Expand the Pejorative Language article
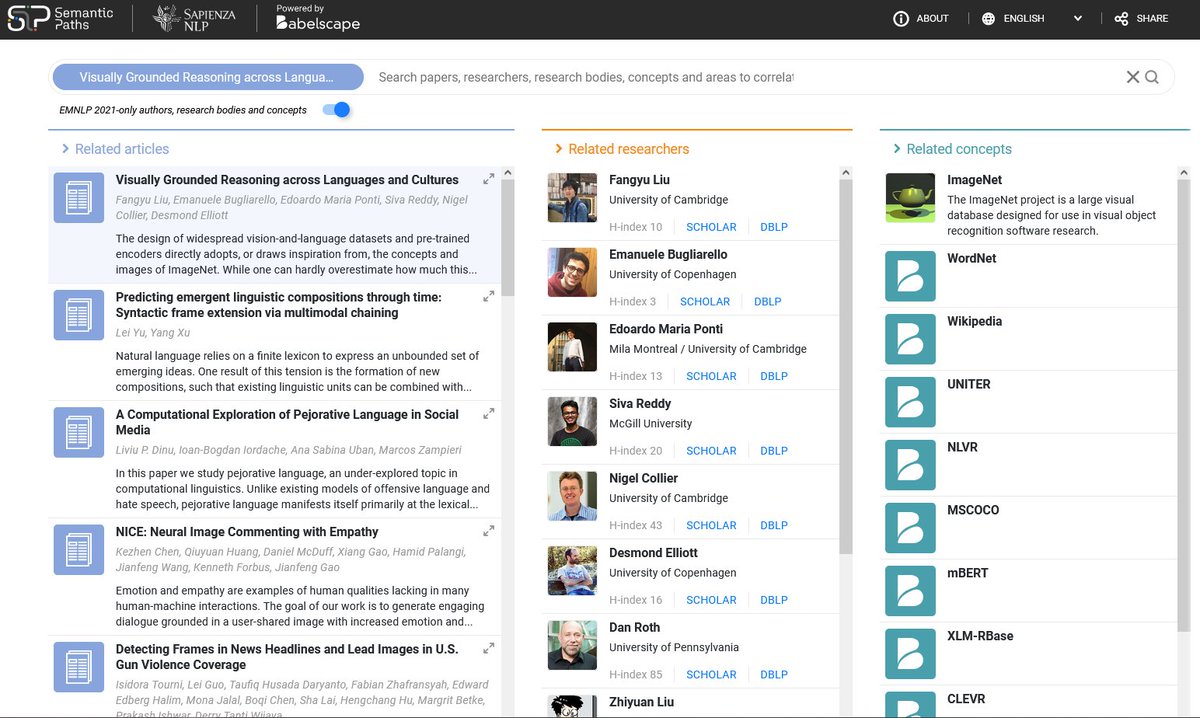This screenshot has height=718, width=1200. tap(489, 414)
